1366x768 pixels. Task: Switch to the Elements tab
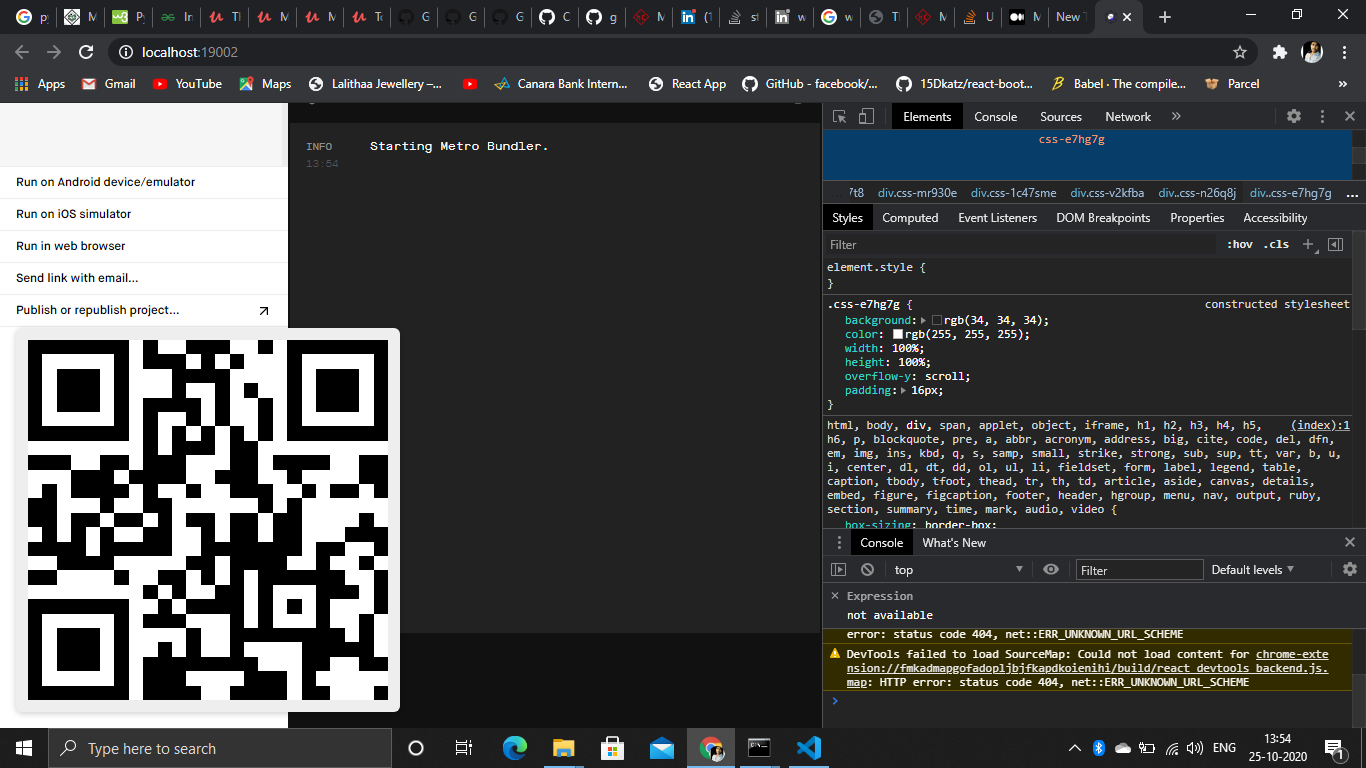pos(927,117)
